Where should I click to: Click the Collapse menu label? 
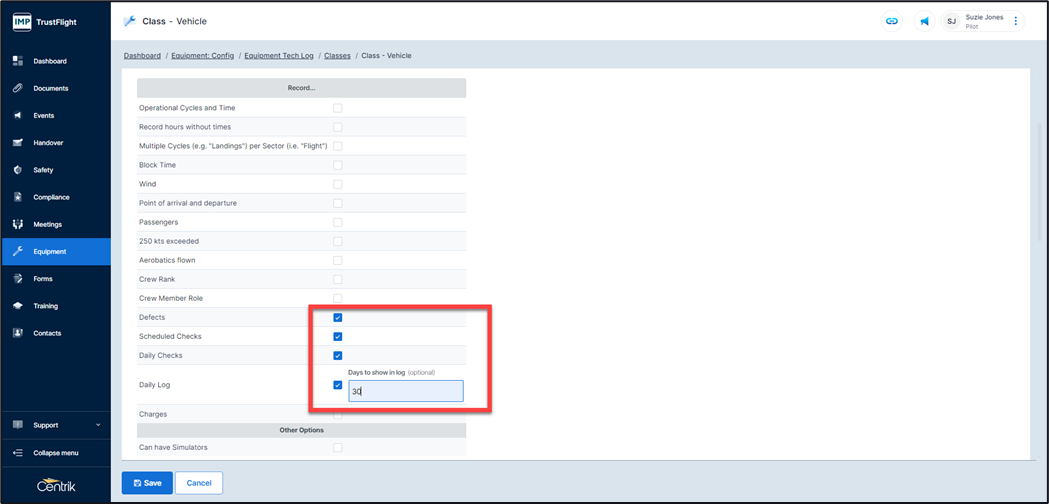[x=56, y=453]
